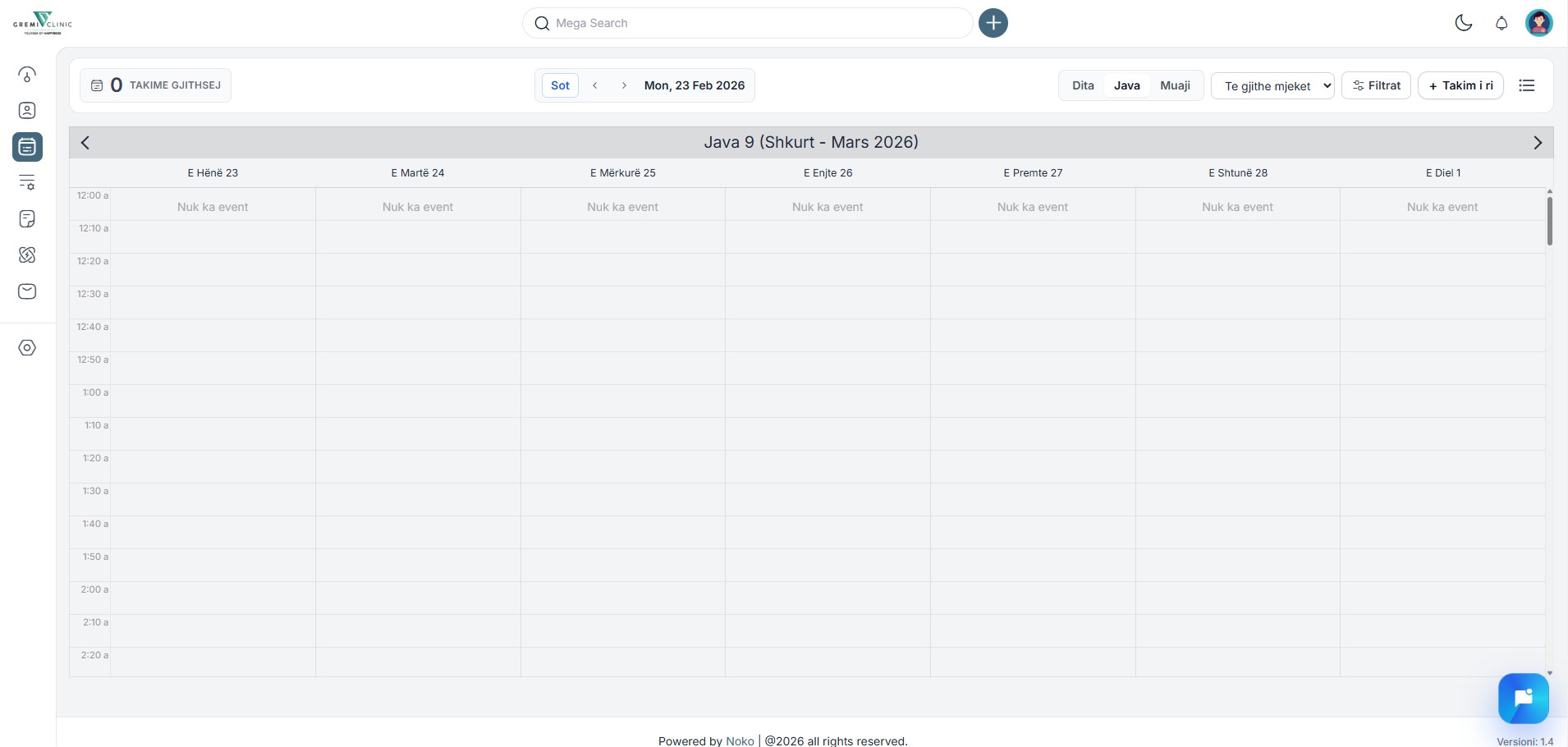The height and width of the screenshot is (747, 1568).
Task: Click the 'Takim i ri' button
Action: [1460, 85]
